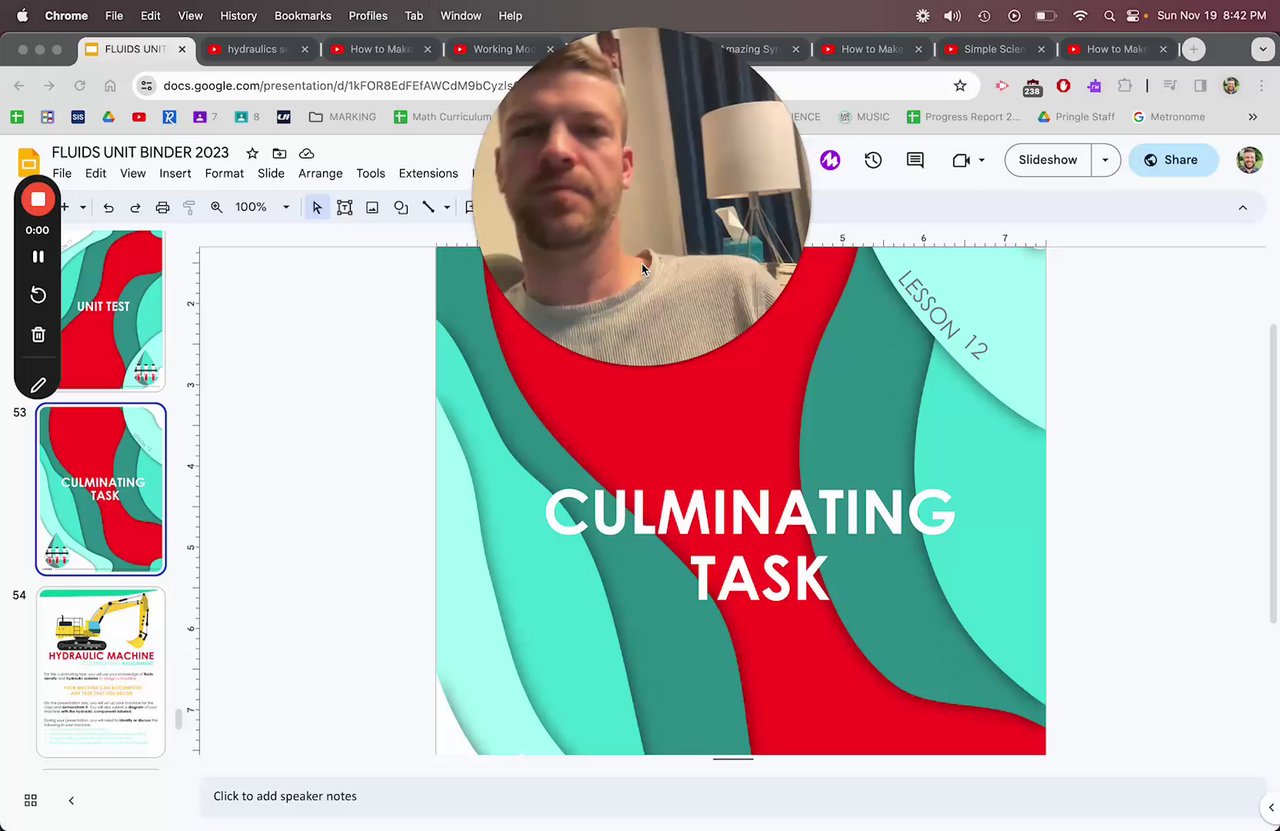Image resolution: width=1280 pixels, height=831 pixels.
Task: Switch to slide grid view
Action: tap(31, 800)
